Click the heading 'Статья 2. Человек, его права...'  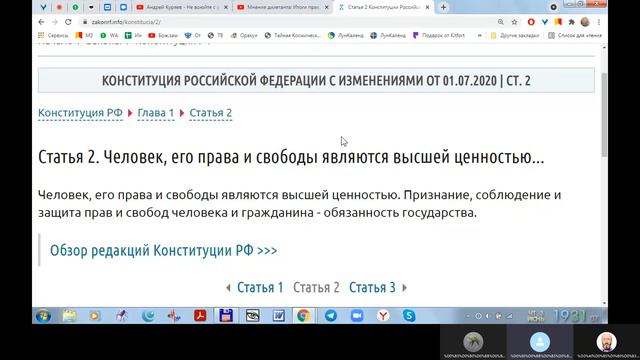point(291,157)
